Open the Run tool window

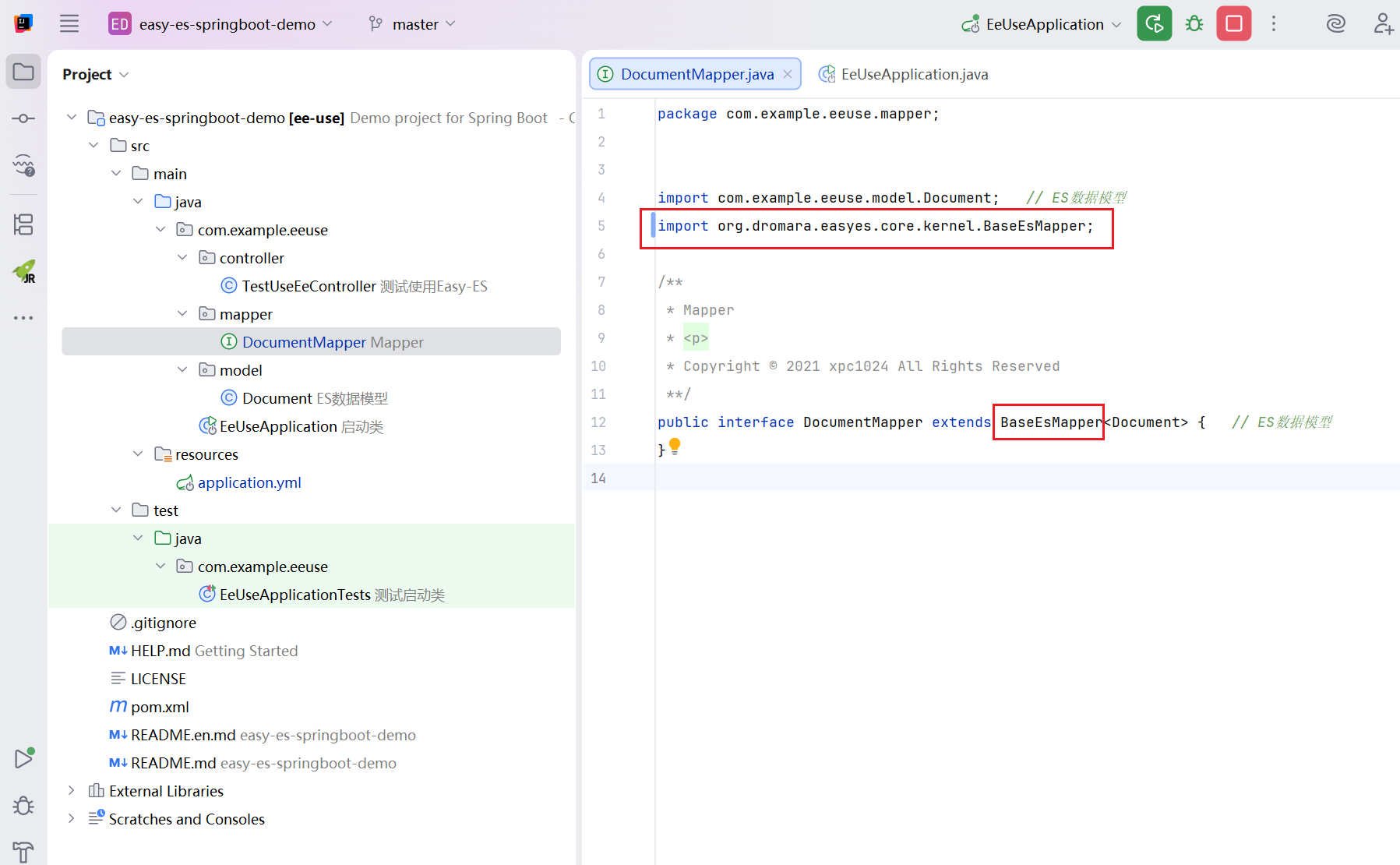(23, 758)
